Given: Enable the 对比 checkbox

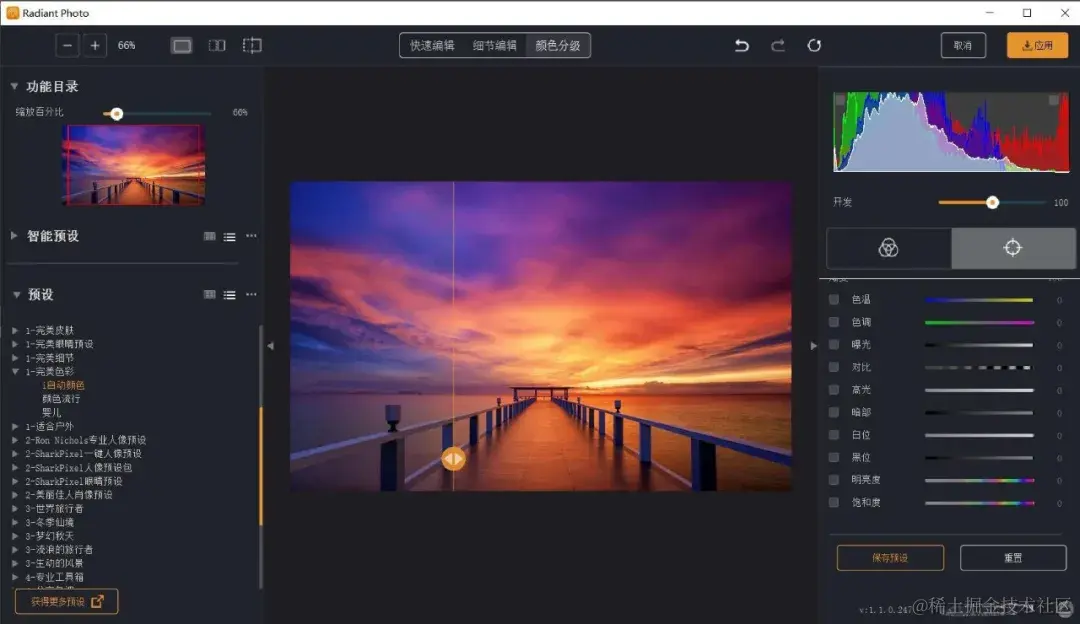Looking at the screenshot, I should 834,367.
